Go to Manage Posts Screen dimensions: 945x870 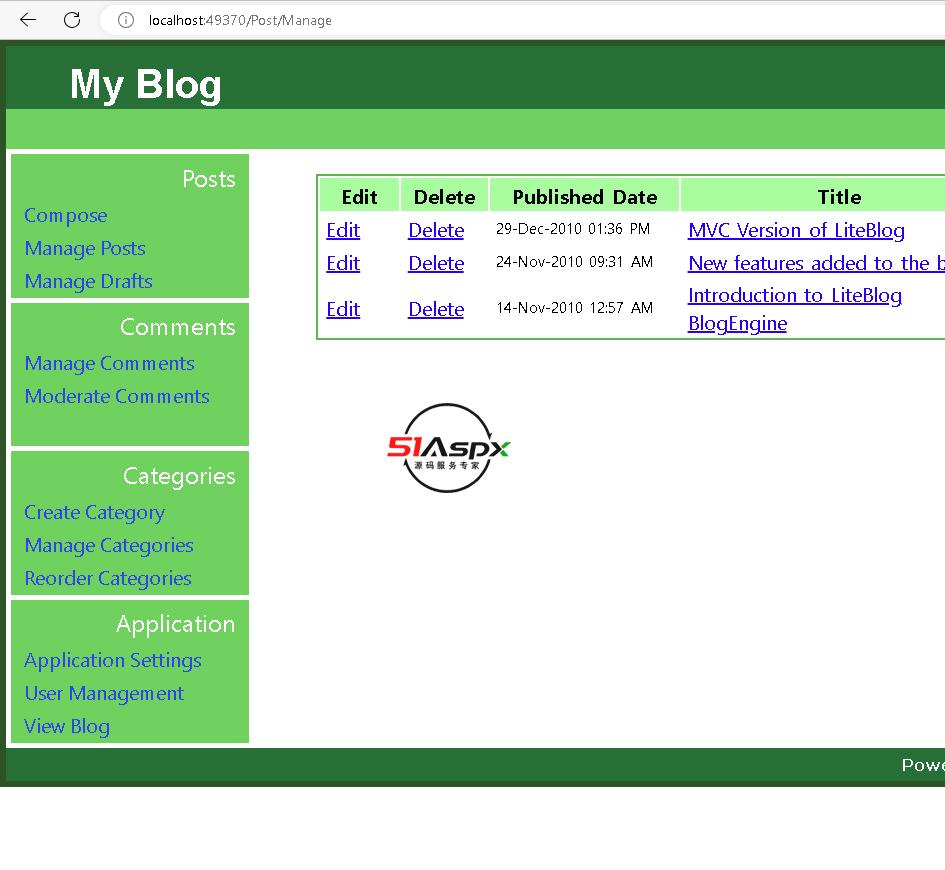click(85, 248)
